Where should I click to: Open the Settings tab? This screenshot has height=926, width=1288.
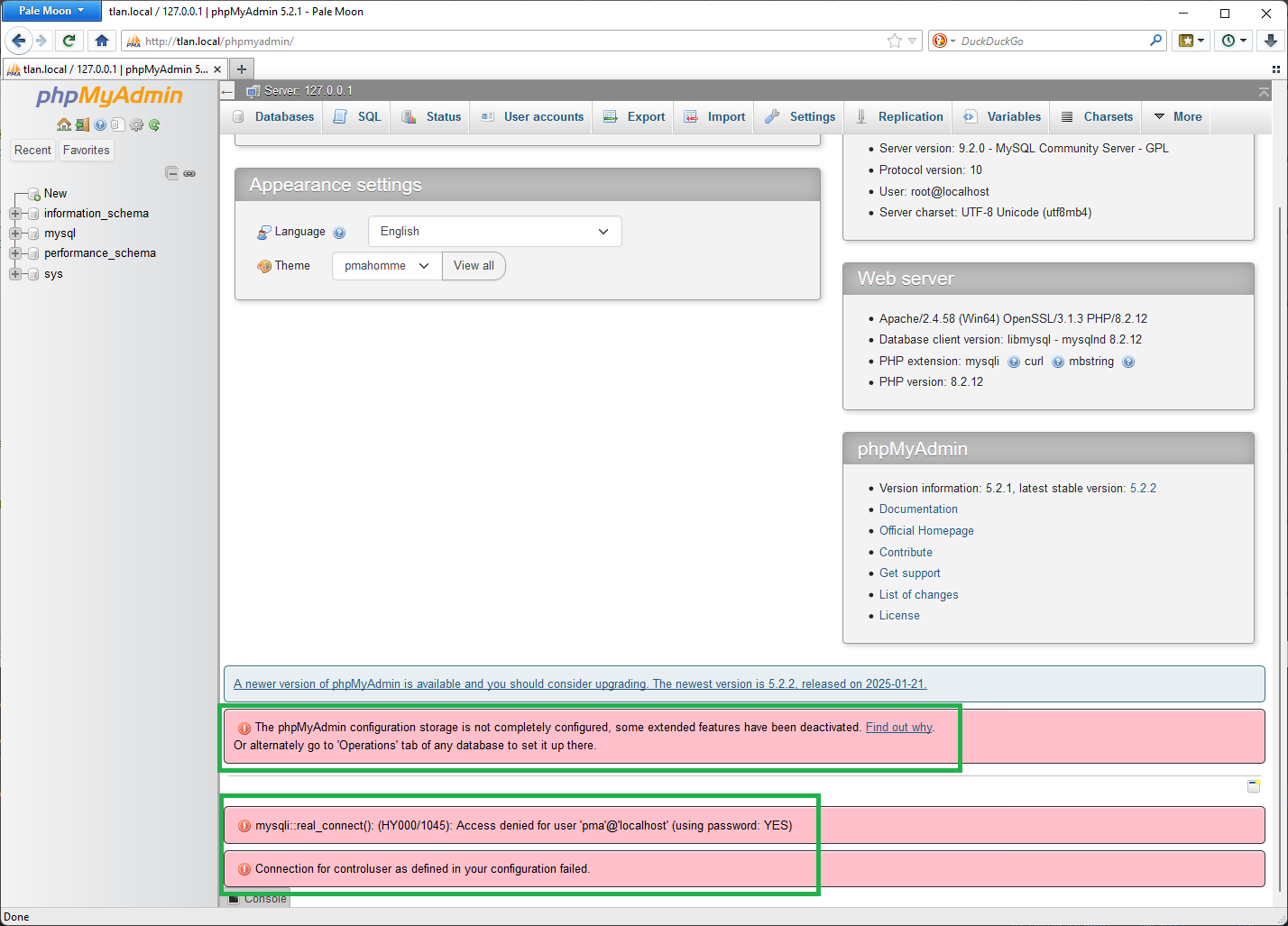[x=800, y=117]
